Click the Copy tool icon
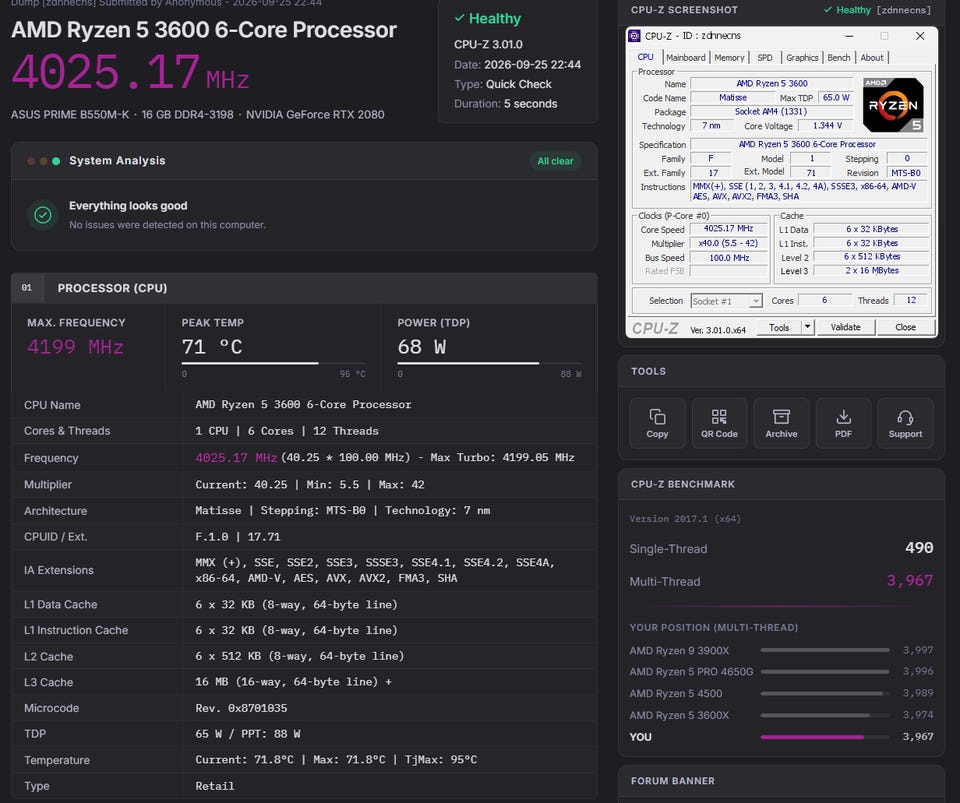This screenshot has width=960, height=803. 657,417
